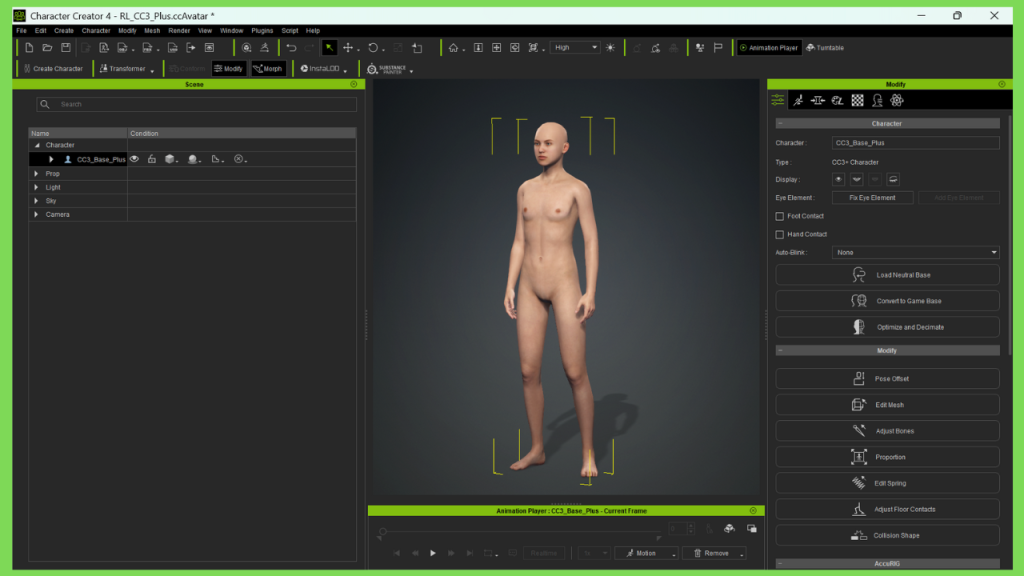
Task: Activate the Rotate object tool
Action: tap(373, 48)
